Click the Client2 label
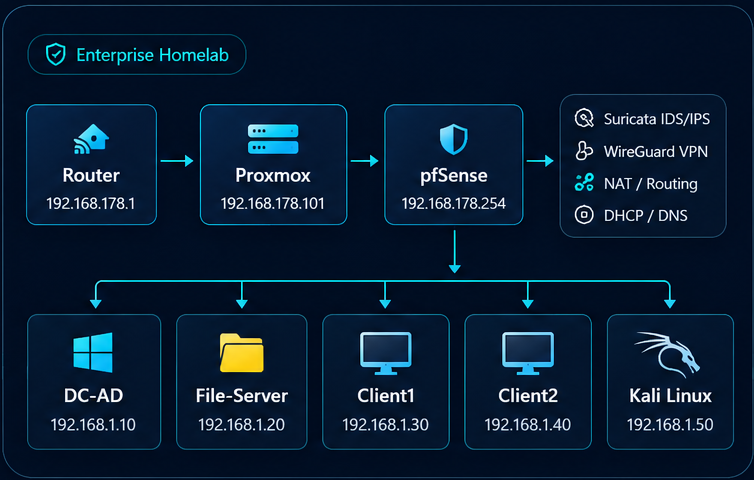This screenshot has width=754, height=480. point(528,396)
